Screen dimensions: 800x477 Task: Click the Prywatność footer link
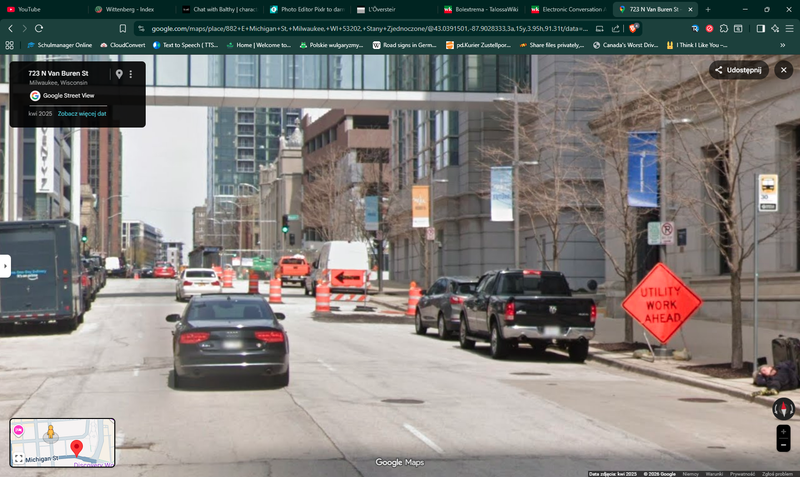(x=742, y=474)
